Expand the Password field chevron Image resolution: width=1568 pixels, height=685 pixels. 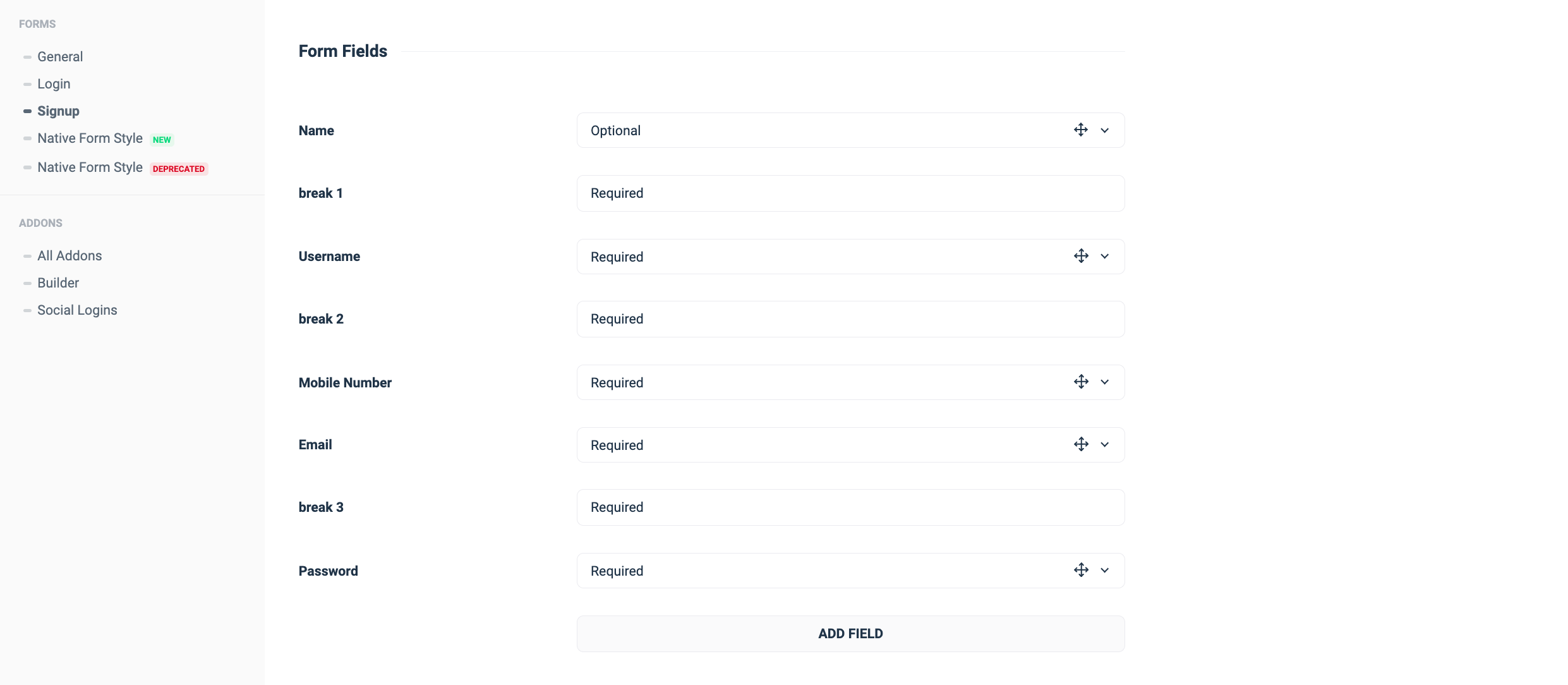1105,570
